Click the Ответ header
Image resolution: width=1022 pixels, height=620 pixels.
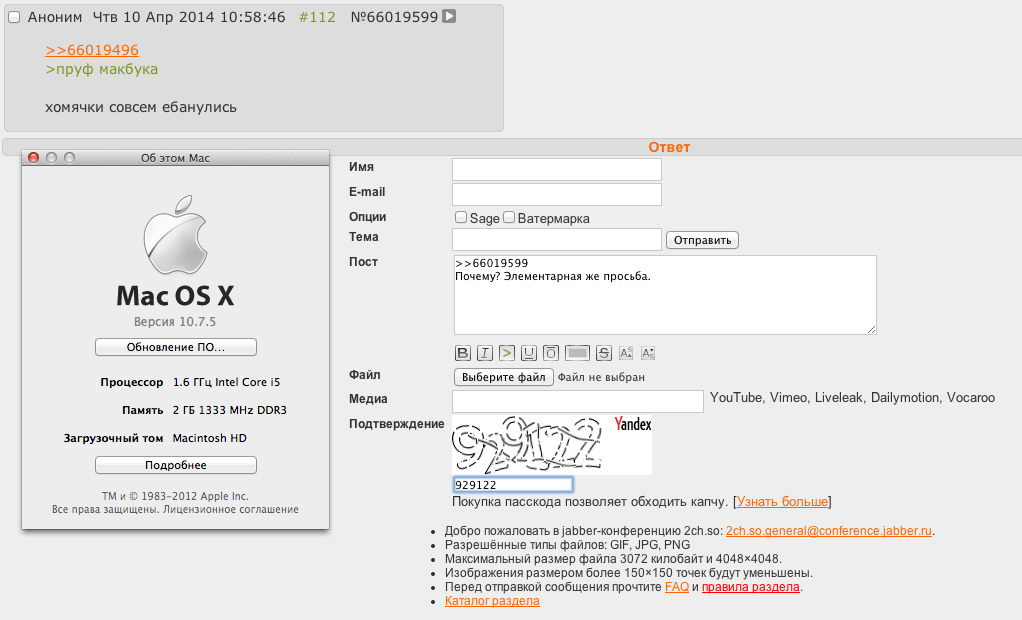(669, 147)
